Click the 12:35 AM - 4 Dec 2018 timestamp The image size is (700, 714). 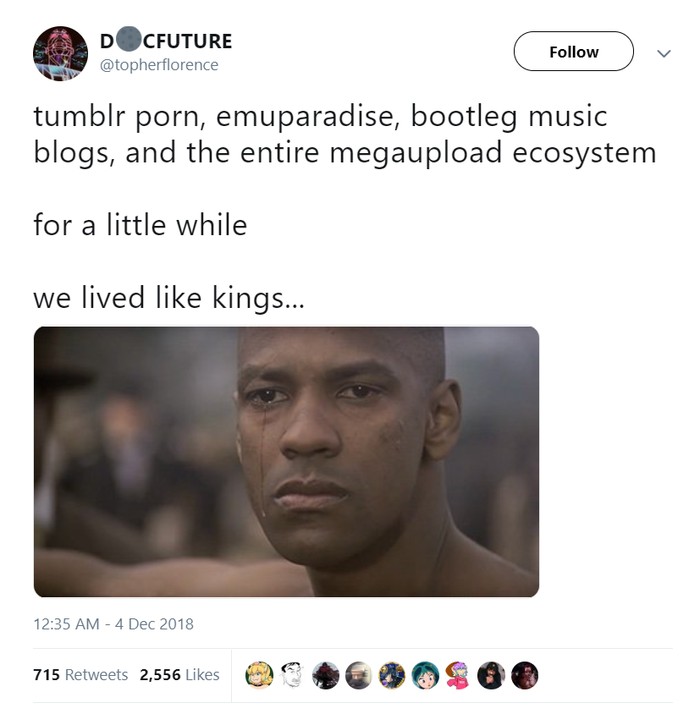[x=113, y=623]
